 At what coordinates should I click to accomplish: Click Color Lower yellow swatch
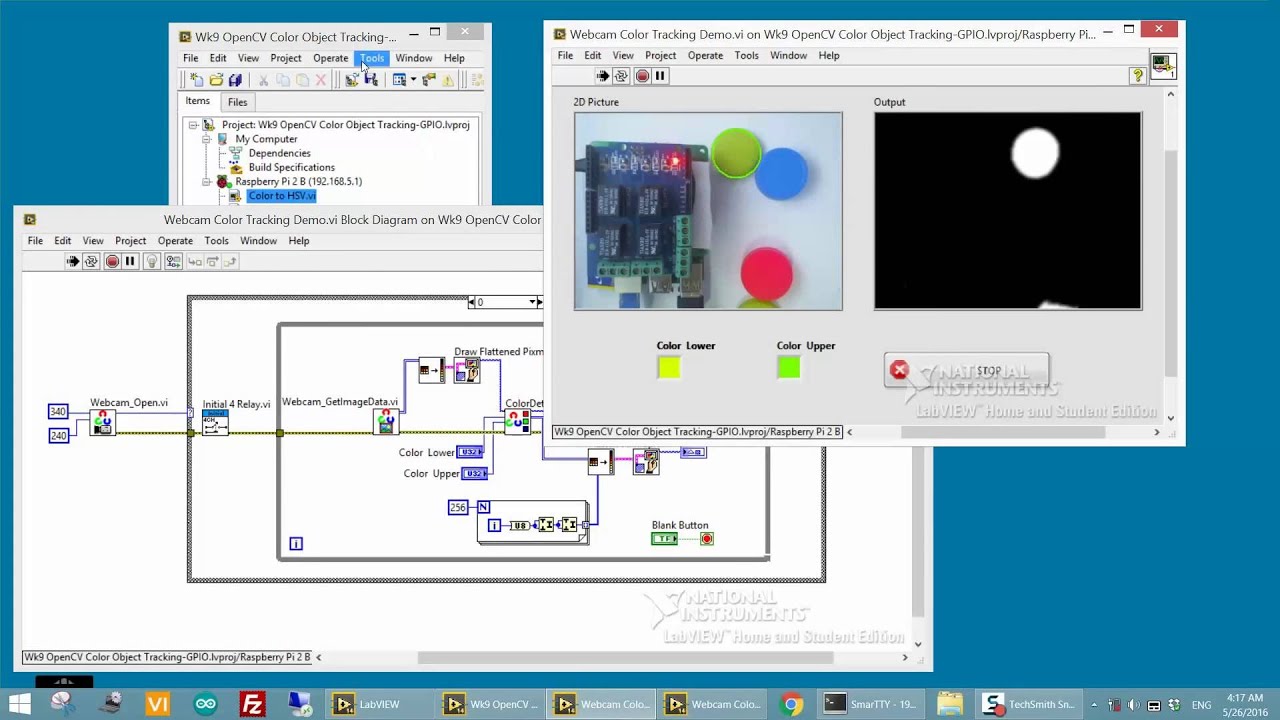pos(669,367)
